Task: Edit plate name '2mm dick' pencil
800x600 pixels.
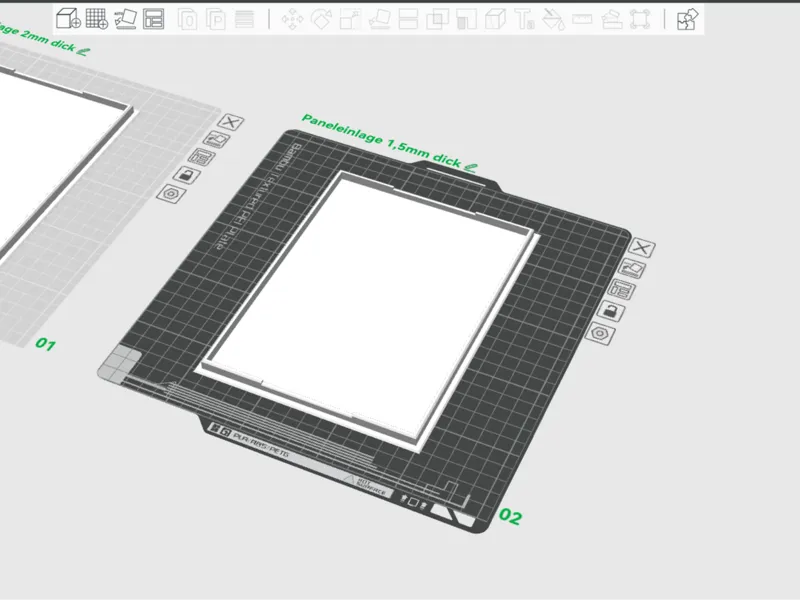Action: [x=84, y=52]
